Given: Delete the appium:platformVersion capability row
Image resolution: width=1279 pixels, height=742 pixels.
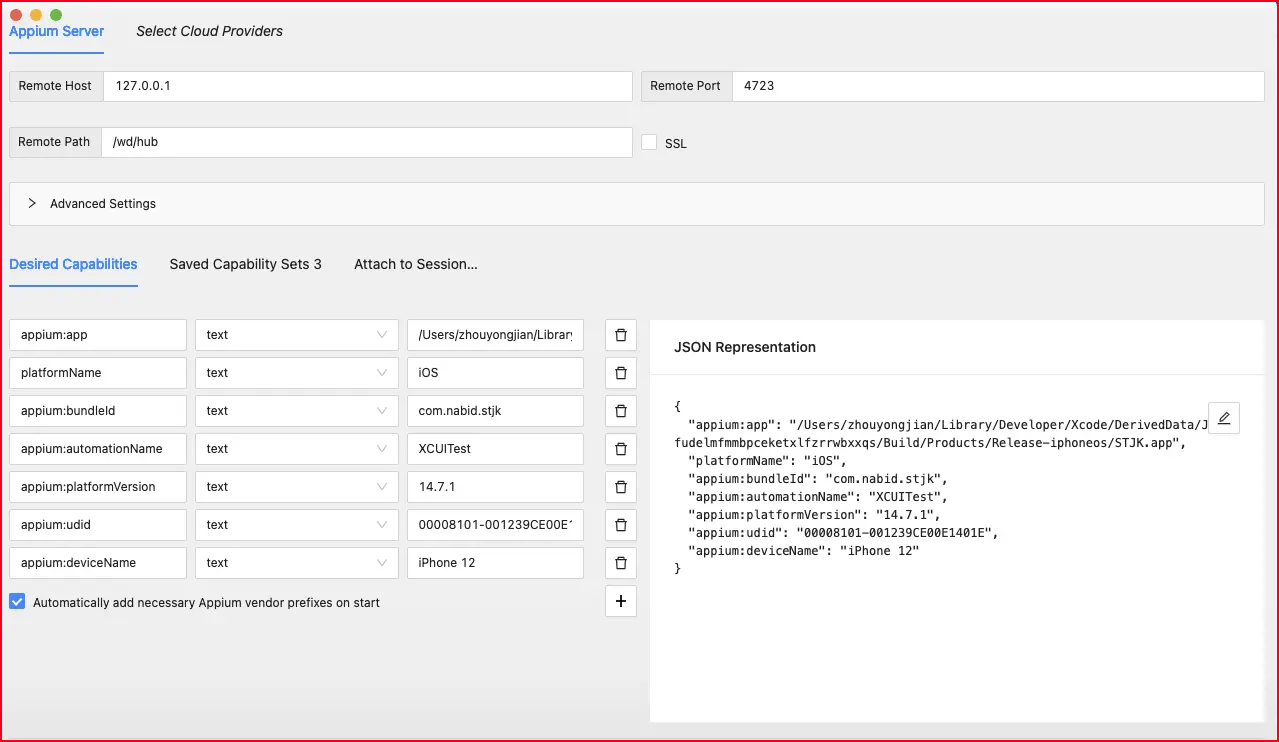Looking at the screenshot, I should click(x=620, y=487).
